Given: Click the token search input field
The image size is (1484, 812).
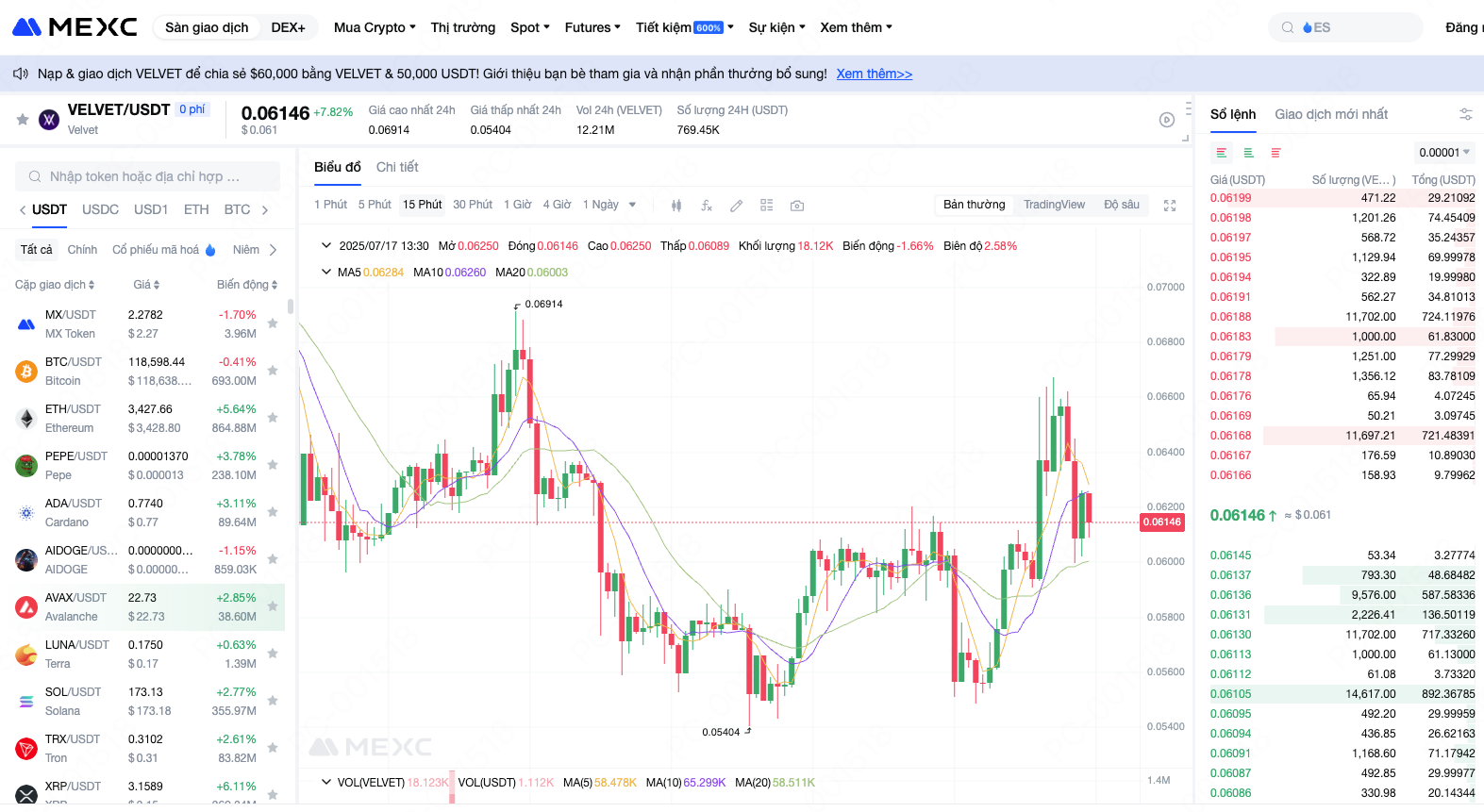Looking at the screenshot, I should click(x=147, y=176).
